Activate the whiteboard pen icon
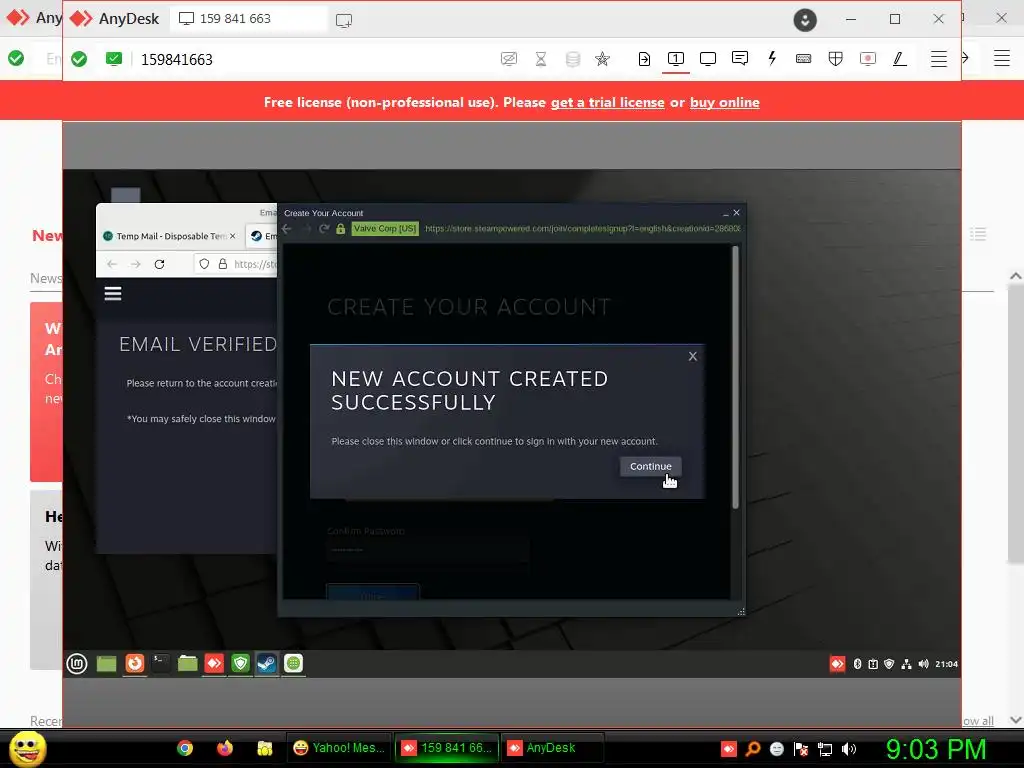 (x=899, y=59)
